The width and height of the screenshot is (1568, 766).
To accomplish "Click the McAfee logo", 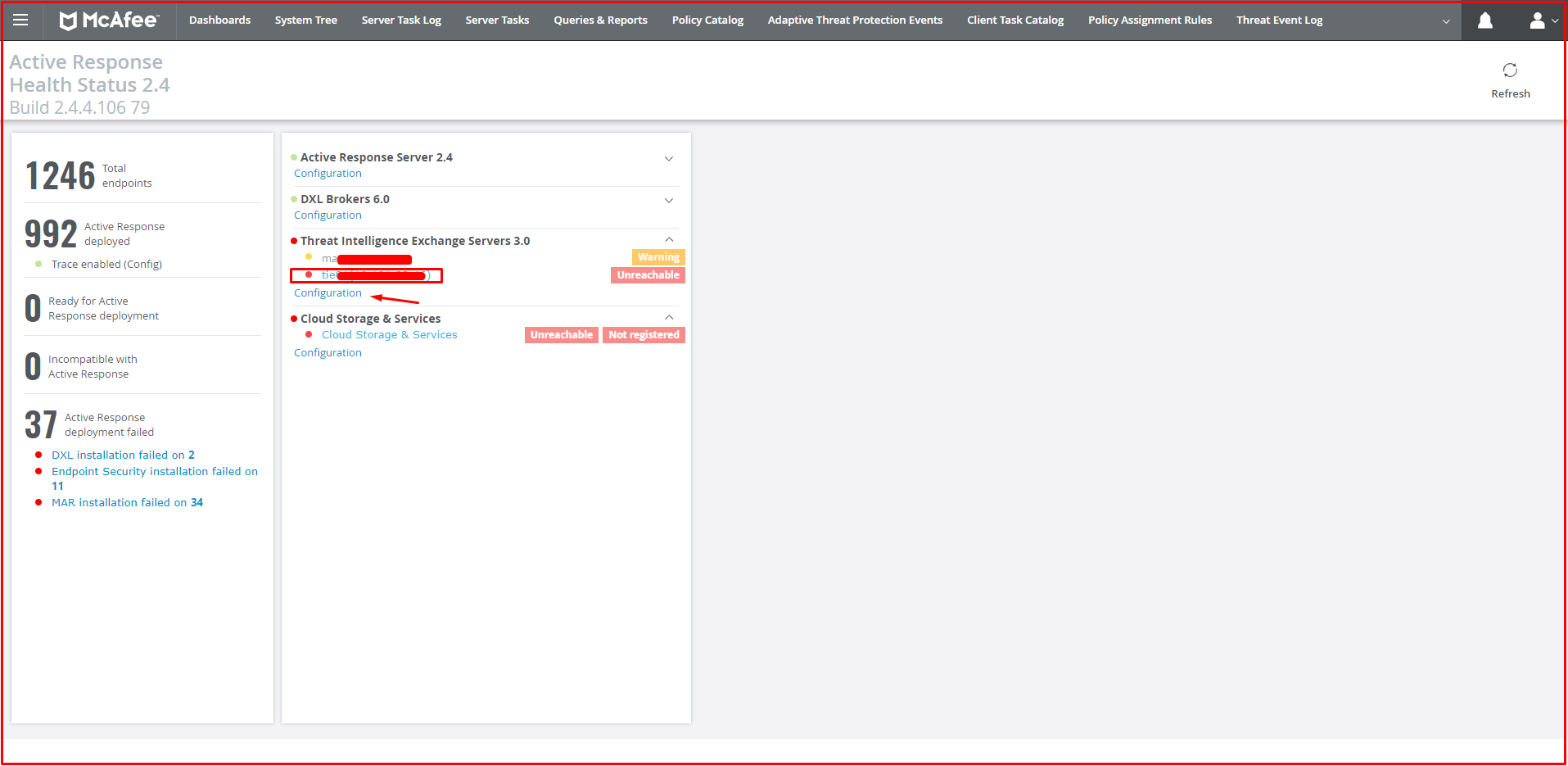I will [109, 20].
